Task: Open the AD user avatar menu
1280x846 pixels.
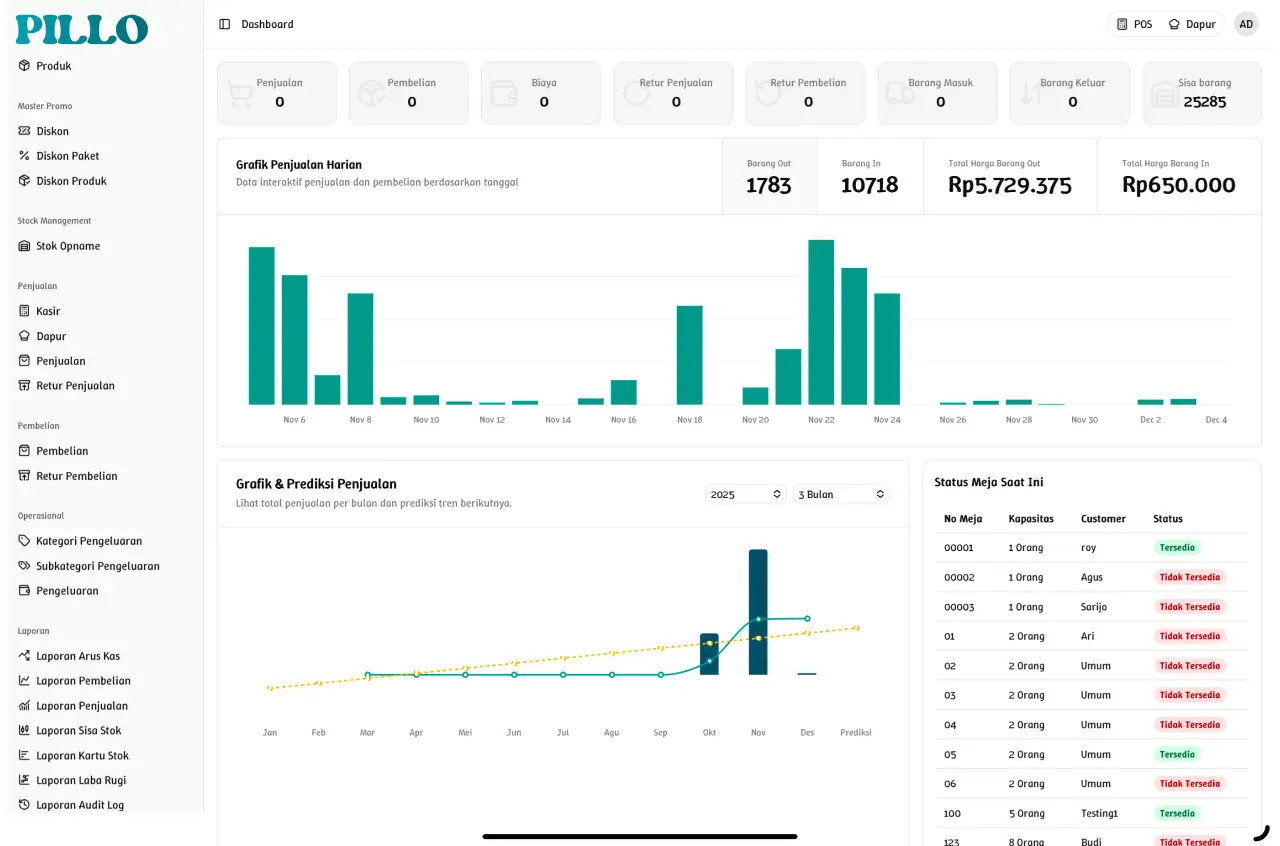Action: (1246, 24)
